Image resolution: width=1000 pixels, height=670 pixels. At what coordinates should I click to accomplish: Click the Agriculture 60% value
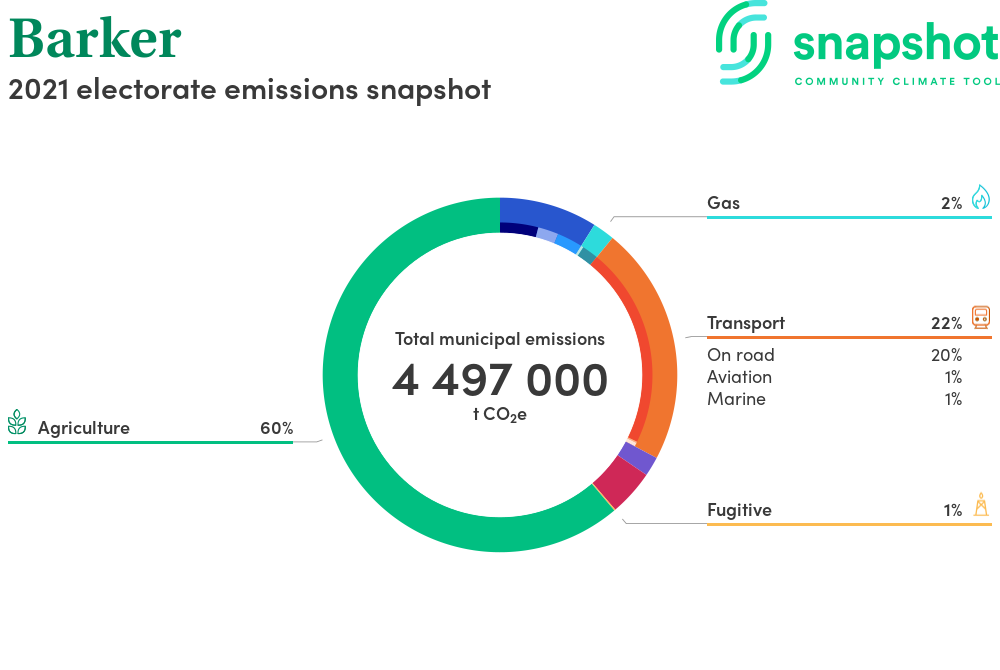276,428
